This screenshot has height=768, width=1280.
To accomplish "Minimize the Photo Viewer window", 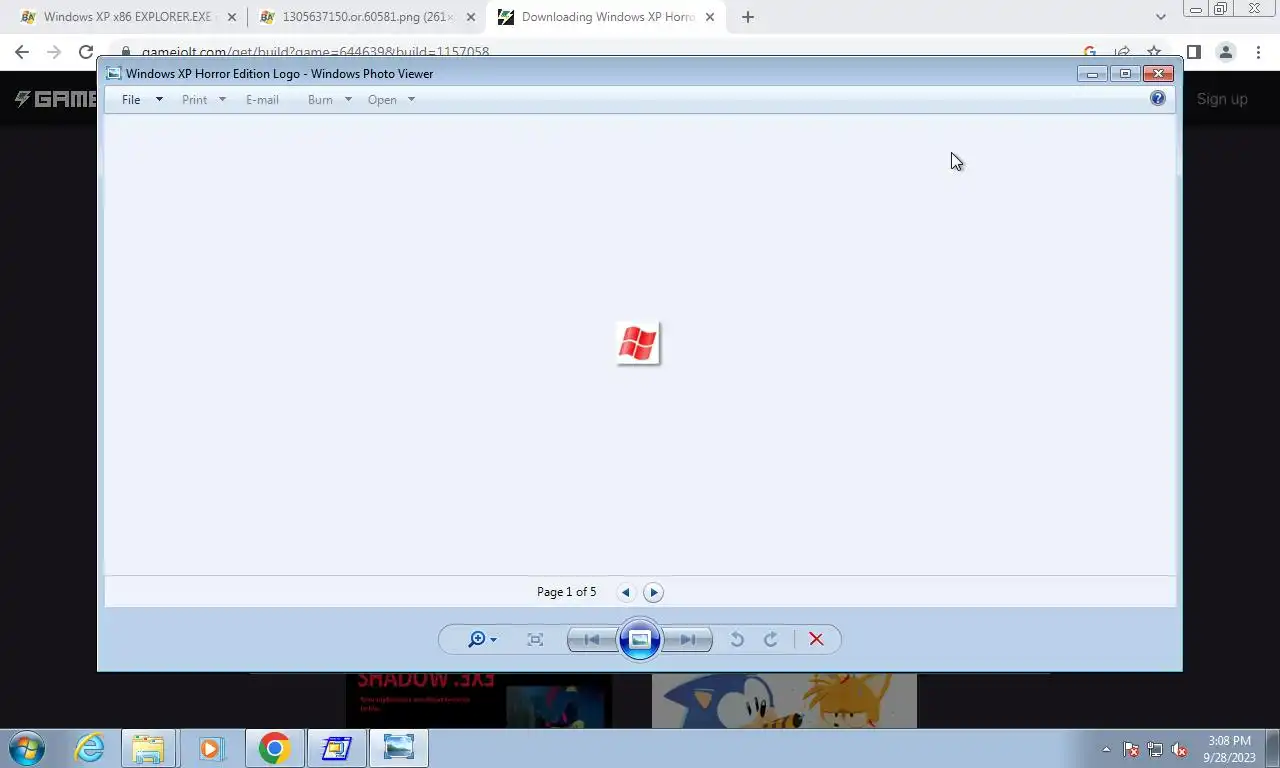I will point(1092,73).
